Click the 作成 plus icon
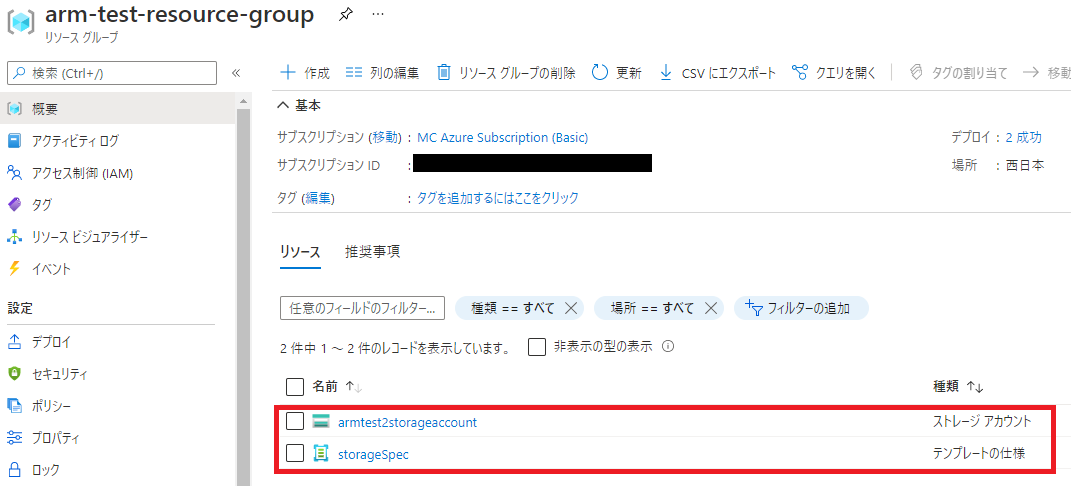The image size is (1071, 486). tap(288, 72)
